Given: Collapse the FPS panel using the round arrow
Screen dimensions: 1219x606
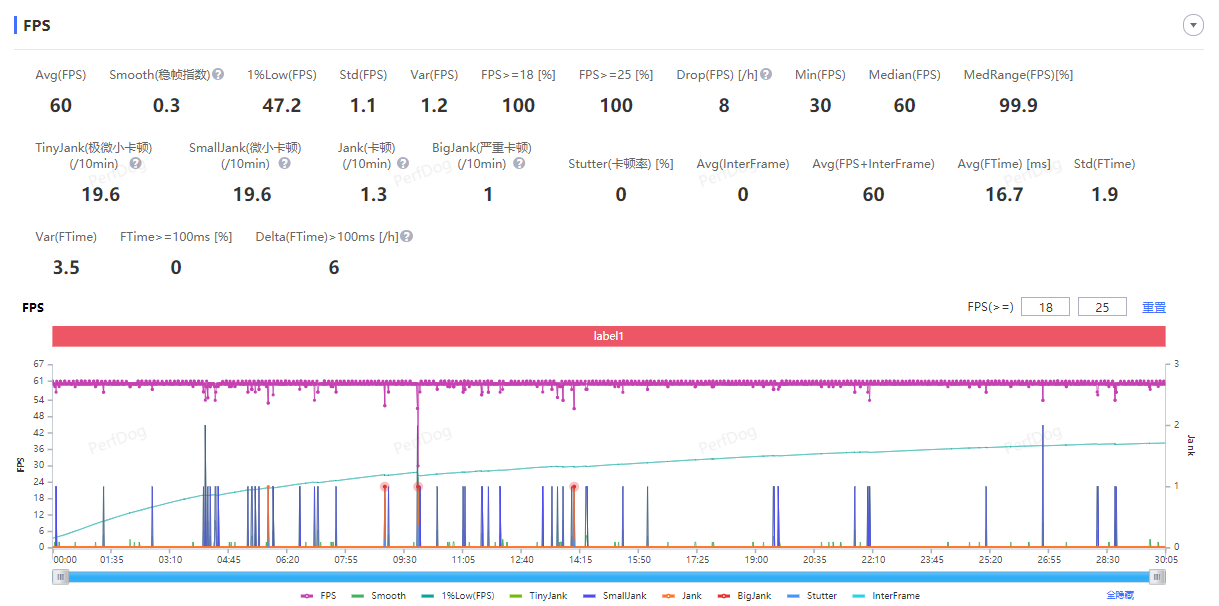Looking at the screenshot, I should (1193, 26).
